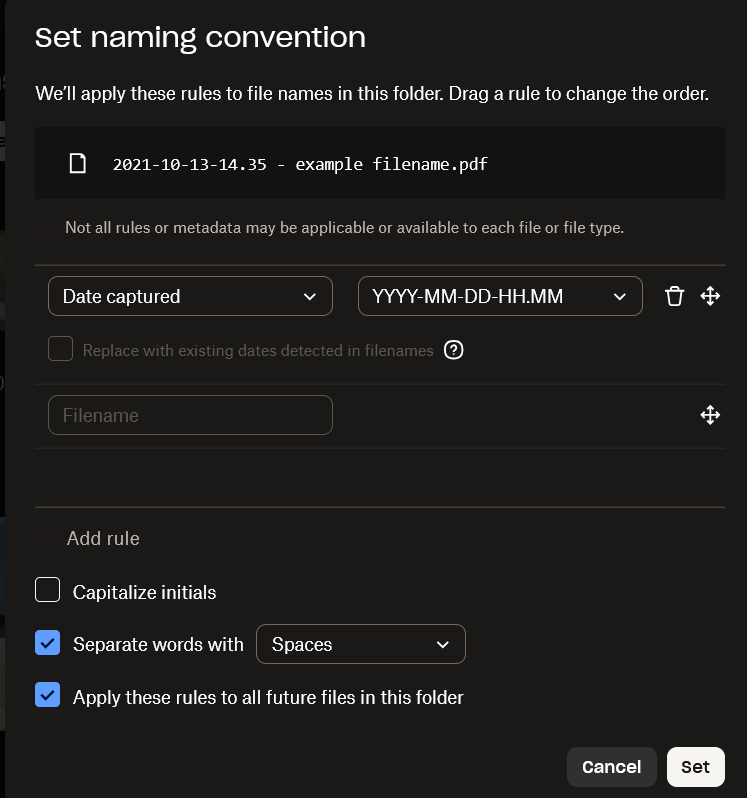747x798 pixels.
Task: Tick Replace with existing dates detected checkbox
Action: click(x=61, y=349)
